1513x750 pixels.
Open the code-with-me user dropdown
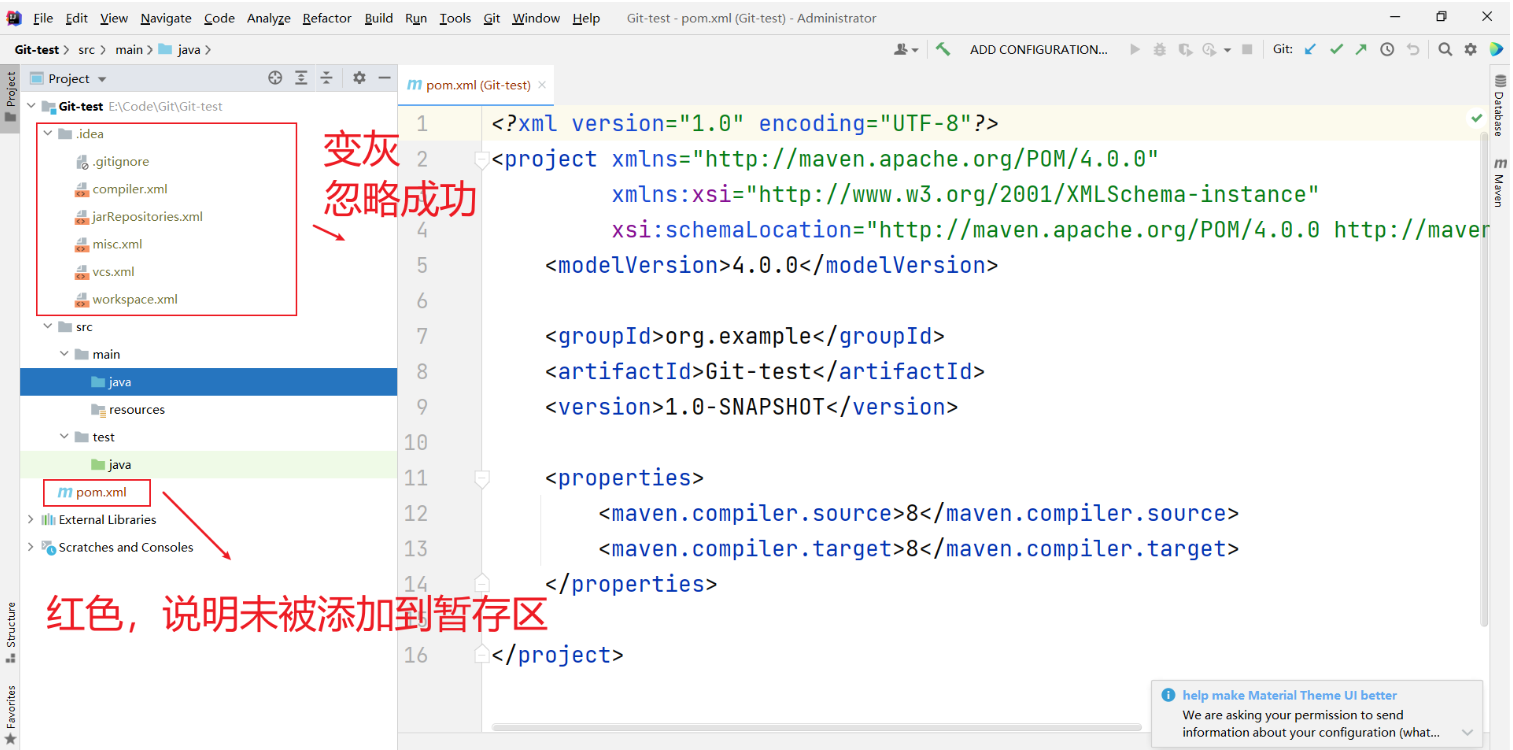pyautogui.click(x=907, y=49)
